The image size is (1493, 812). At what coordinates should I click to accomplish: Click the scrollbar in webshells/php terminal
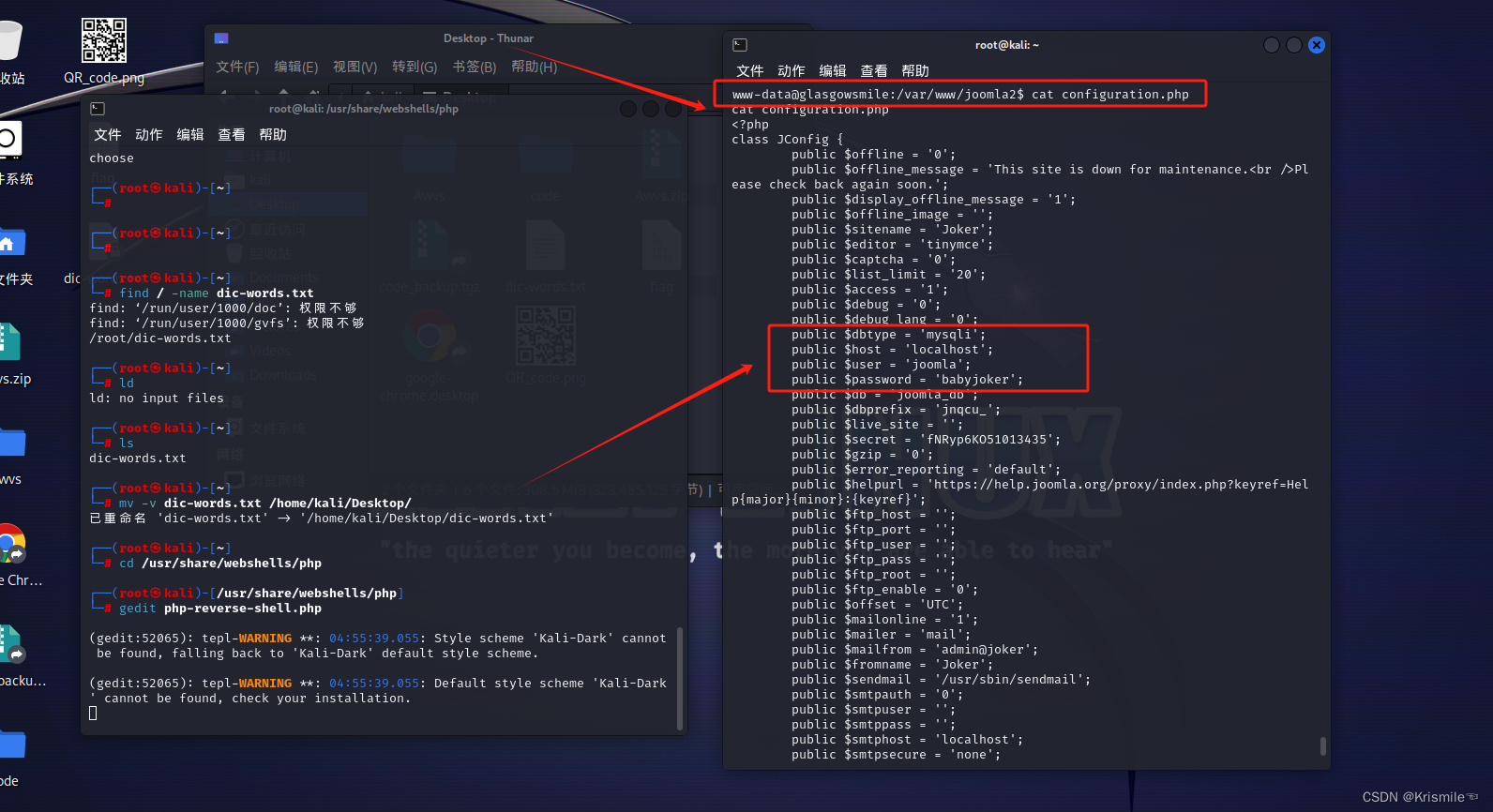680,678
